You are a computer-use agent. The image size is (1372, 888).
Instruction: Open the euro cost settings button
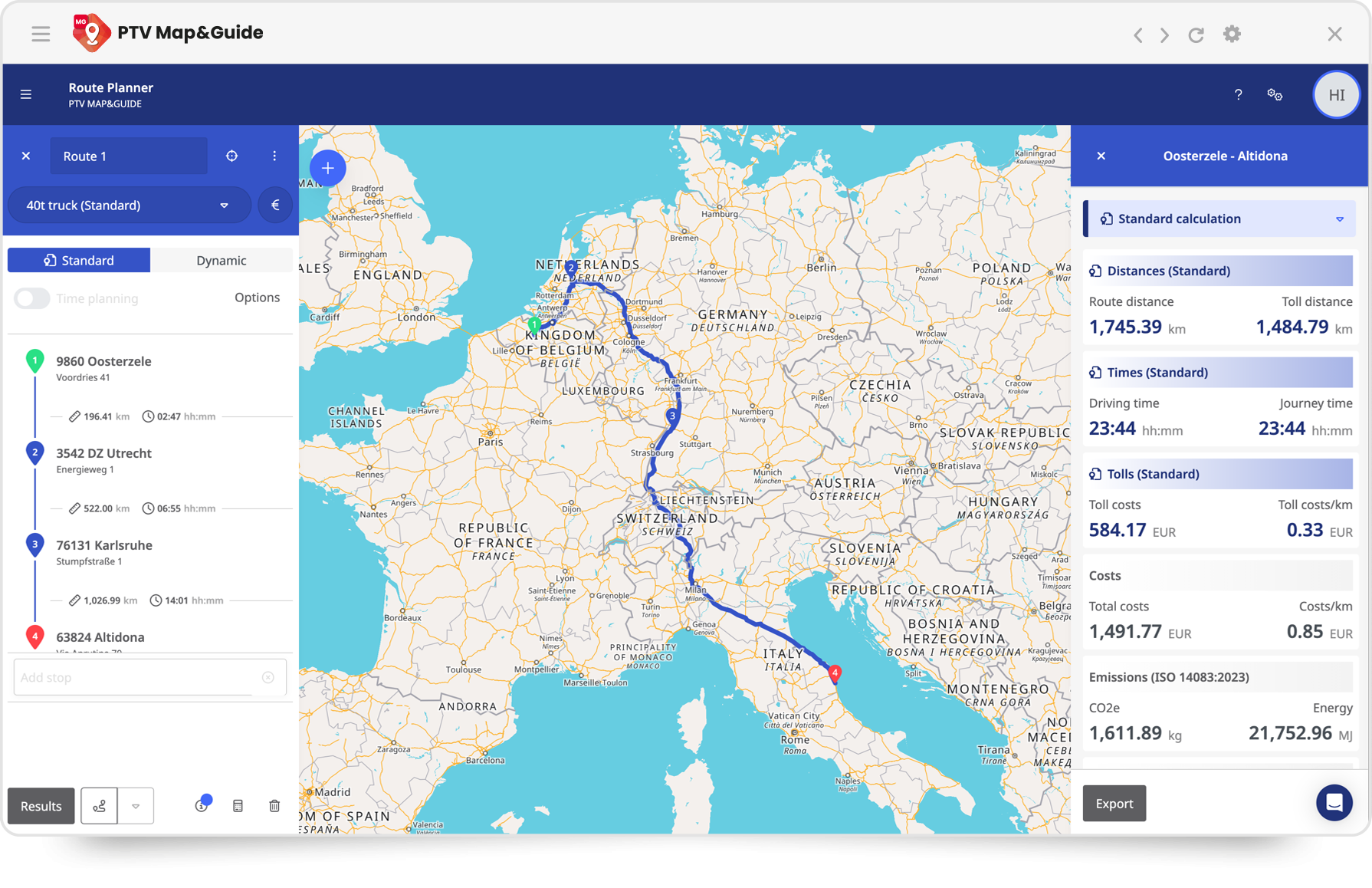pyautogui.click(x=275, y=205)
